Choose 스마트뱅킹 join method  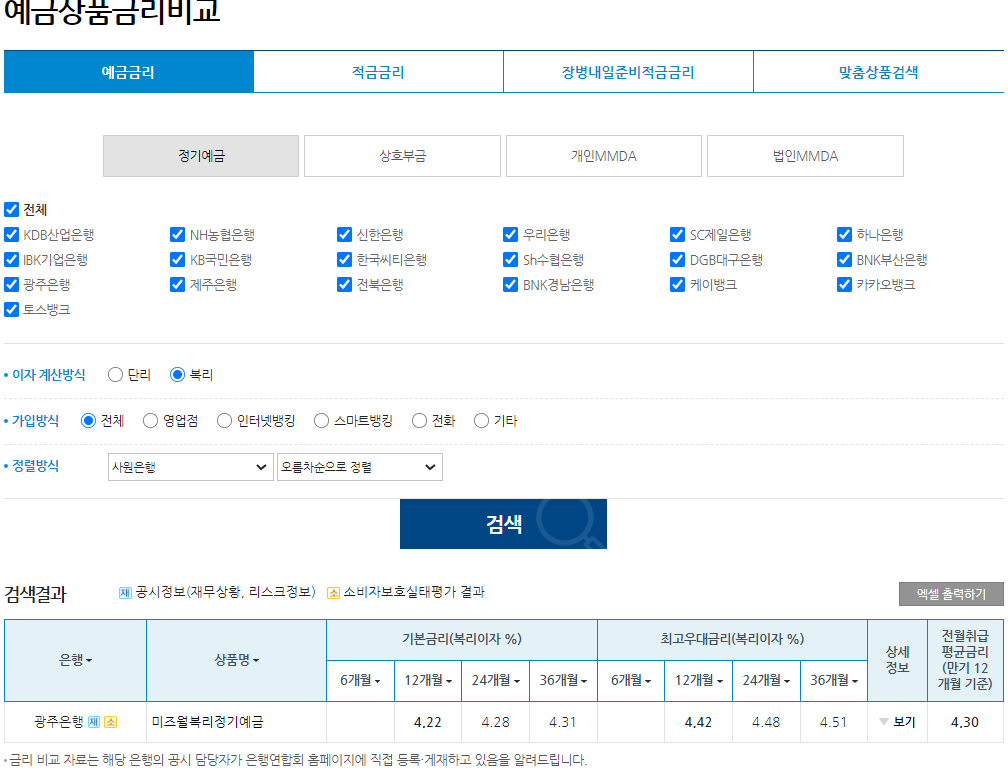321,421
